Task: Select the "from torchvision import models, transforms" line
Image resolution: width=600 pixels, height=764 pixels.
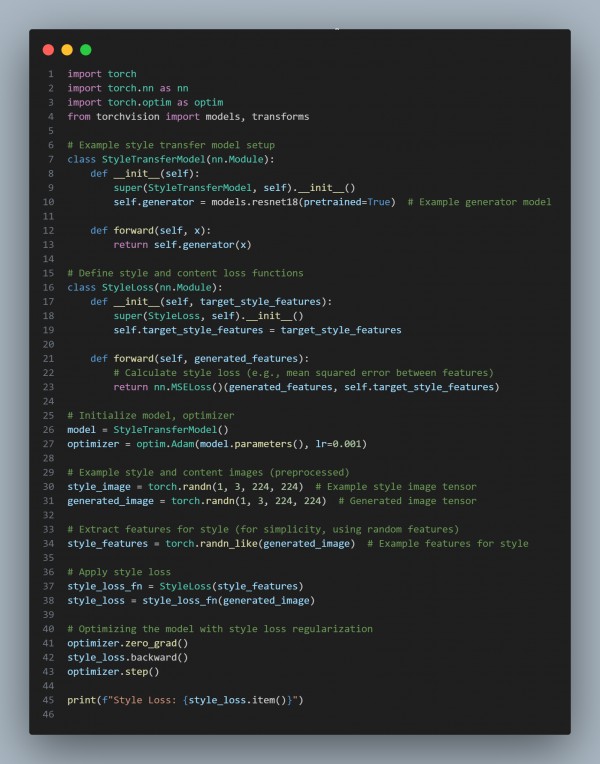Action: (188, 116)
